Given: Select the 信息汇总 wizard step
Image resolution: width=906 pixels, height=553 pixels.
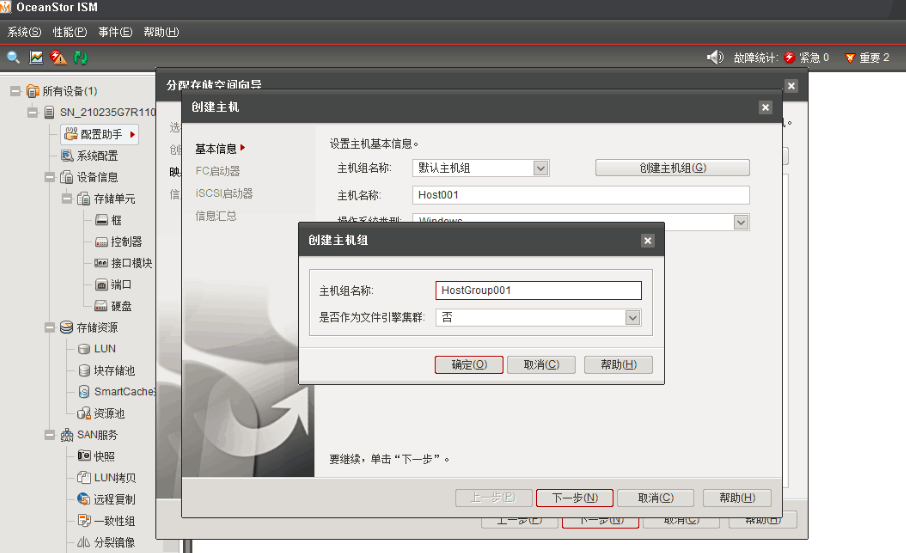Looking at the screenshot, I should (216, 216).
